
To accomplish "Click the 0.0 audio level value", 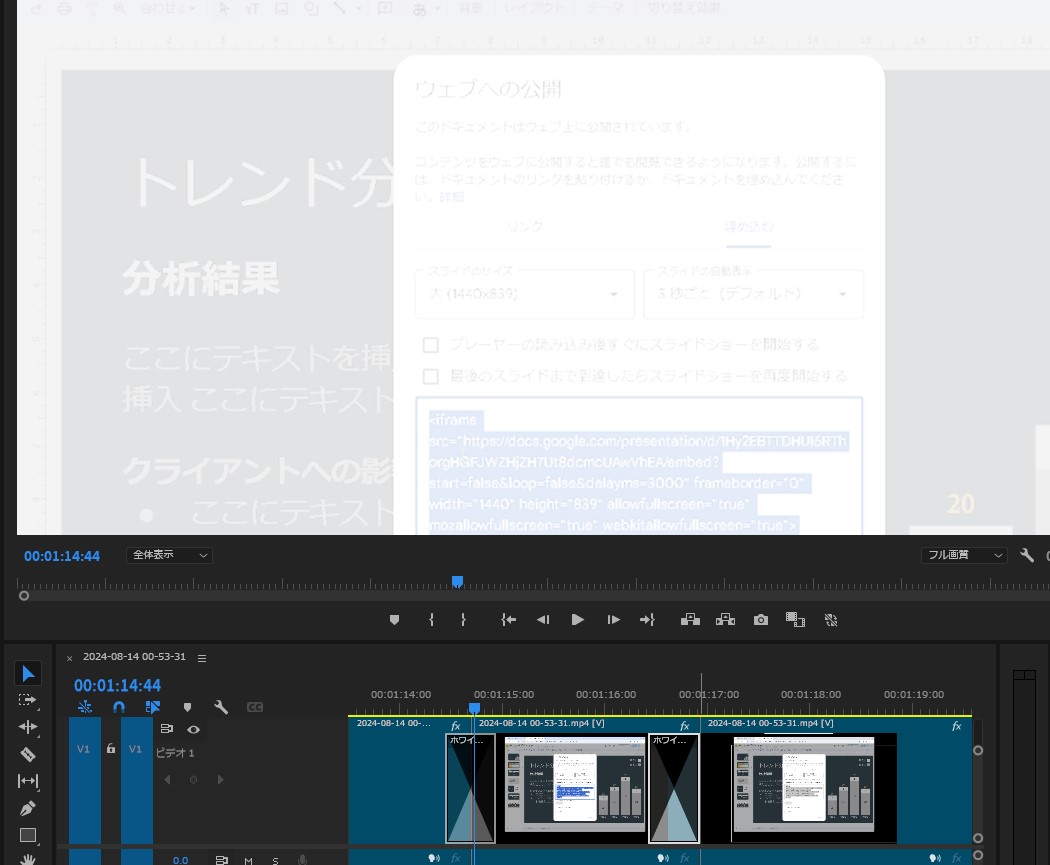I will (180, 860).
